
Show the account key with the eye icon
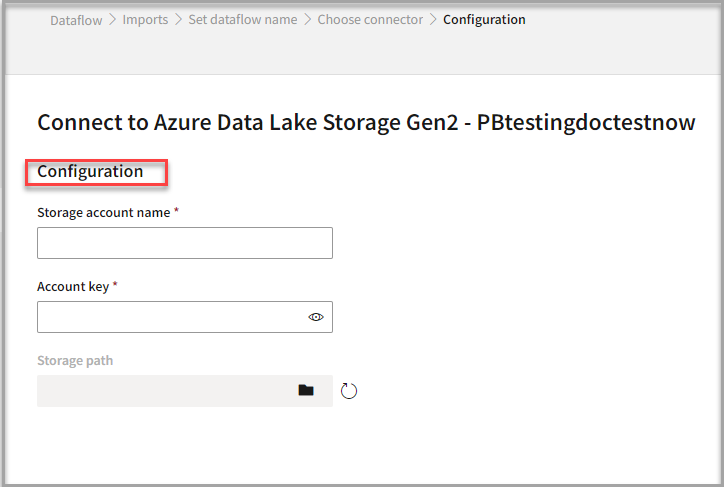[x=316, y=317]
